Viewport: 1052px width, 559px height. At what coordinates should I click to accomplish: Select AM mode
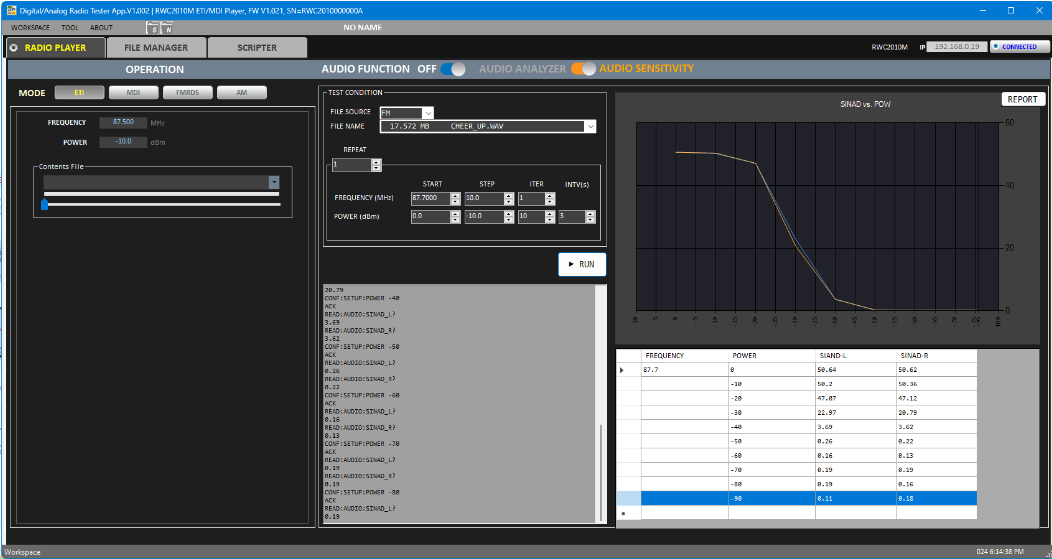click(242, 93)
